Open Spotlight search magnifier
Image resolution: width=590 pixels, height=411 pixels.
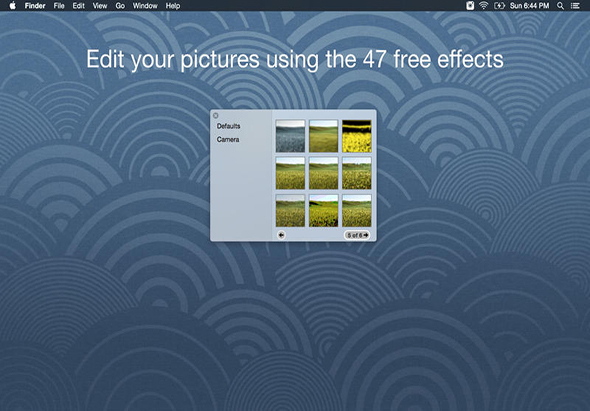(x=560, y=6)
